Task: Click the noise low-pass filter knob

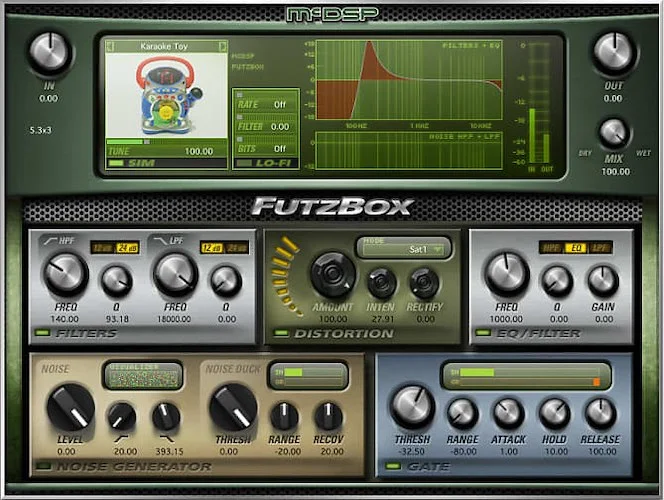Action: point(166,416)
